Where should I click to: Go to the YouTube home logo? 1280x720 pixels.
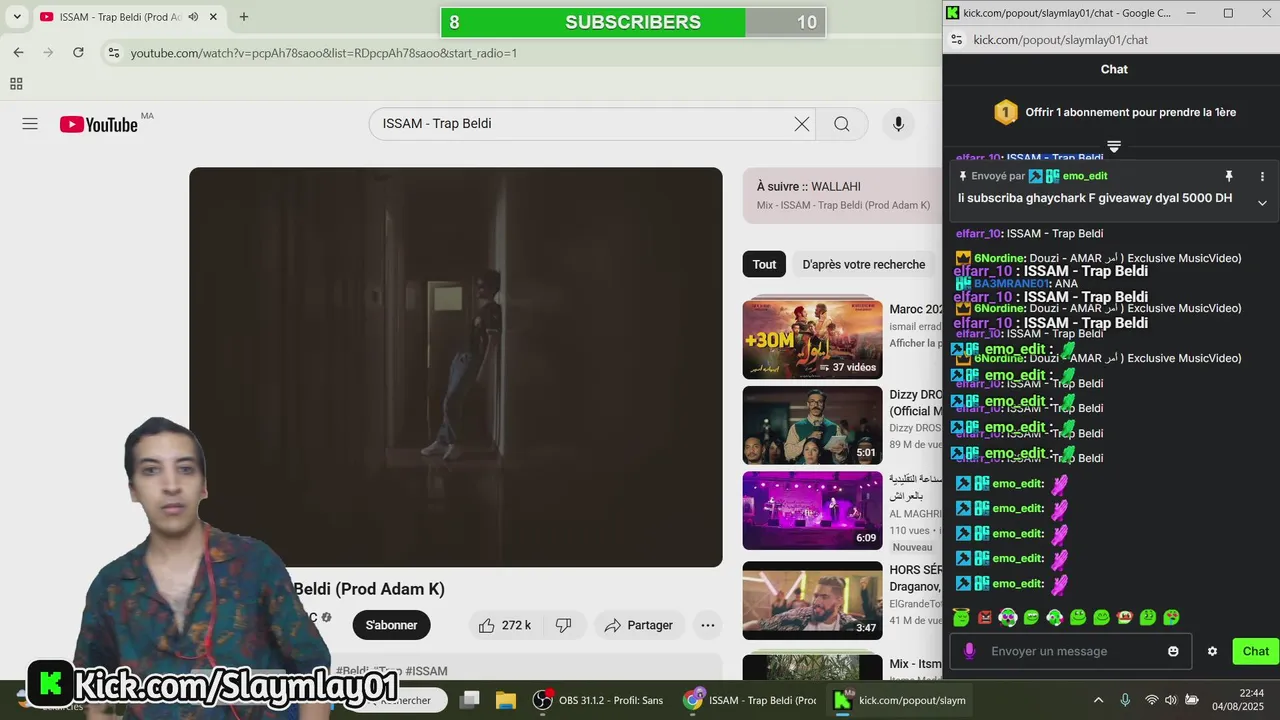tap(98, 124)
